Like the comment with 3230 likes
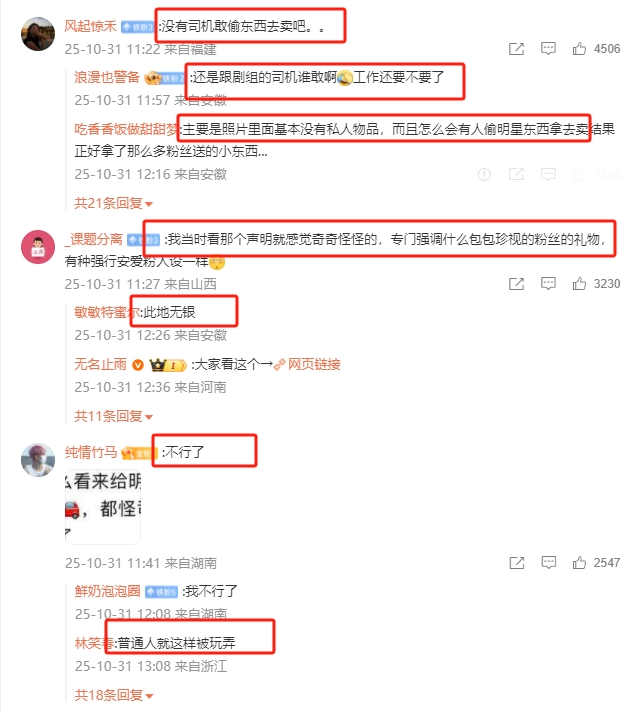The height and width of the screenshot is (714, 641). point(579,284)
